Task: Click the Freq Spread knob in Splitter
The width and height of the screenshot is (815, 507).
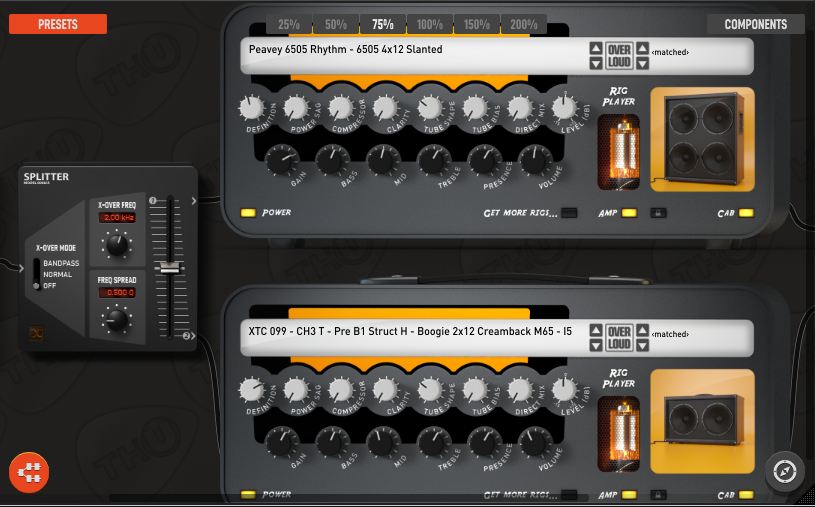Action: 117,320
